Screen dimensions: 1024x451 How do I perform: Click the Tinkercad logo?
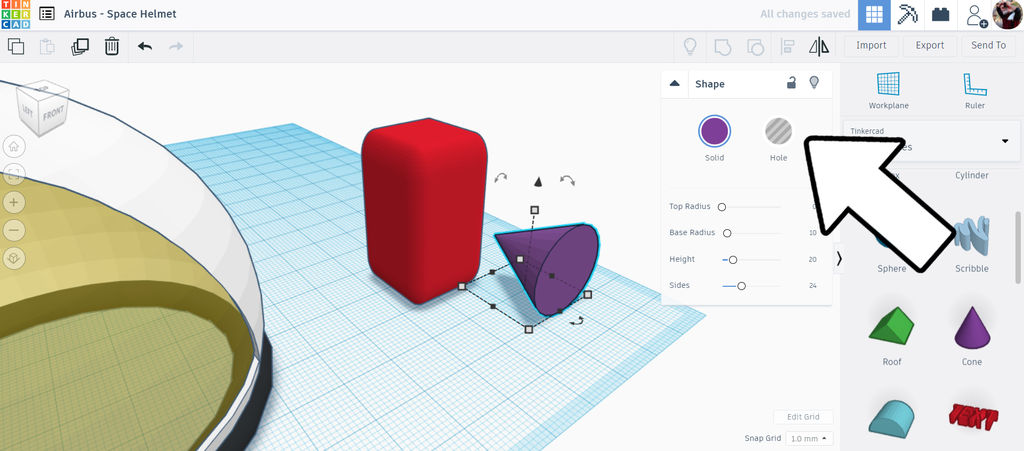[x=16, y=14]
